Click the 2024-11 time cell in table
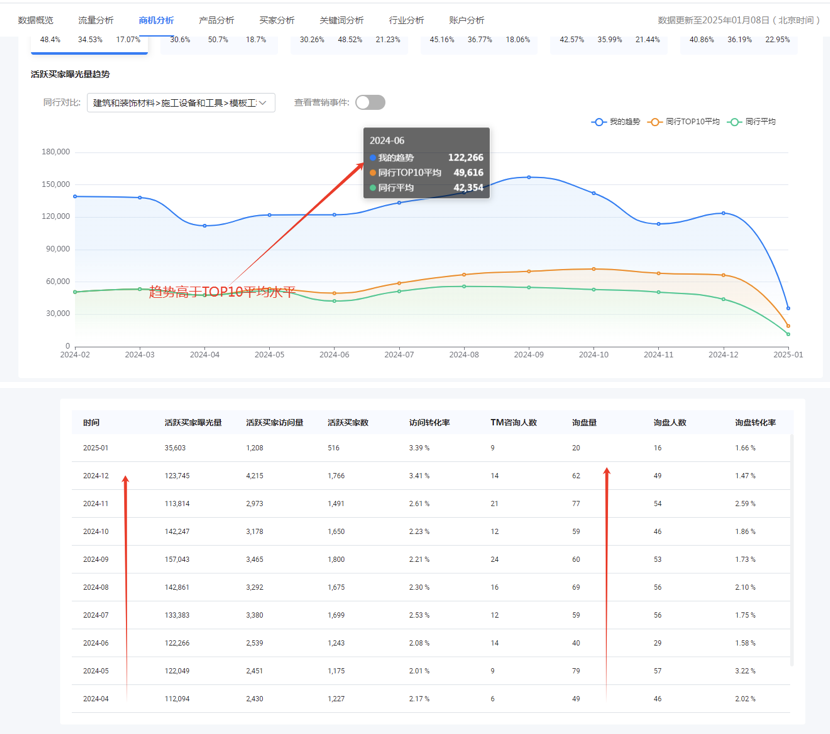The width and height of the screenshot is (830, 734). [96, 503]
